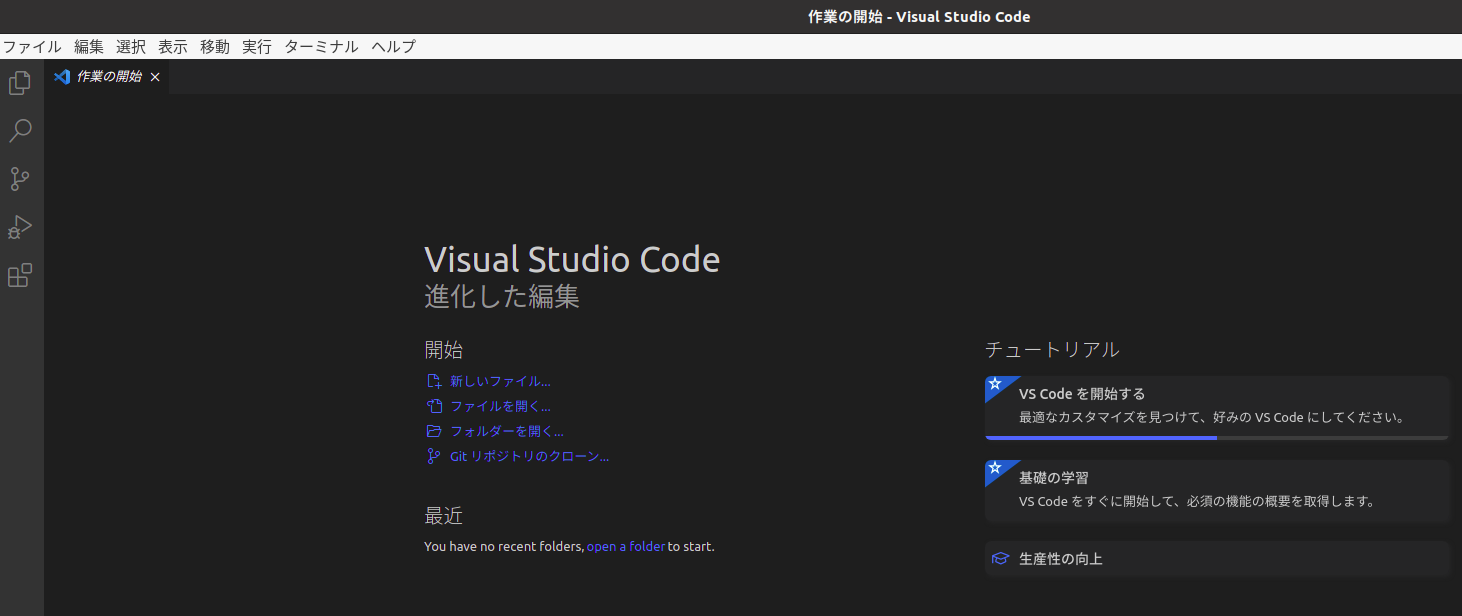Close the 作業の開始 tab
Screen dimensions: 1462x616
pyautogui.click(x=155, y=76)
